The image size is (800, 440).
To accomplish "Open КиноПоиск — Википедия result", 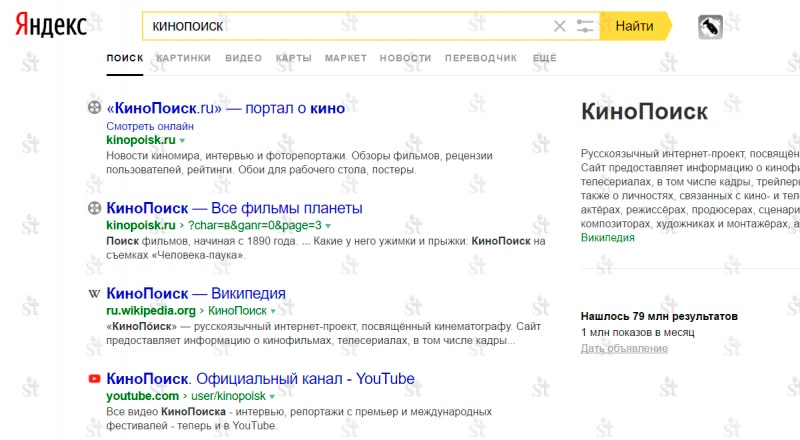I will coord(196,294).
